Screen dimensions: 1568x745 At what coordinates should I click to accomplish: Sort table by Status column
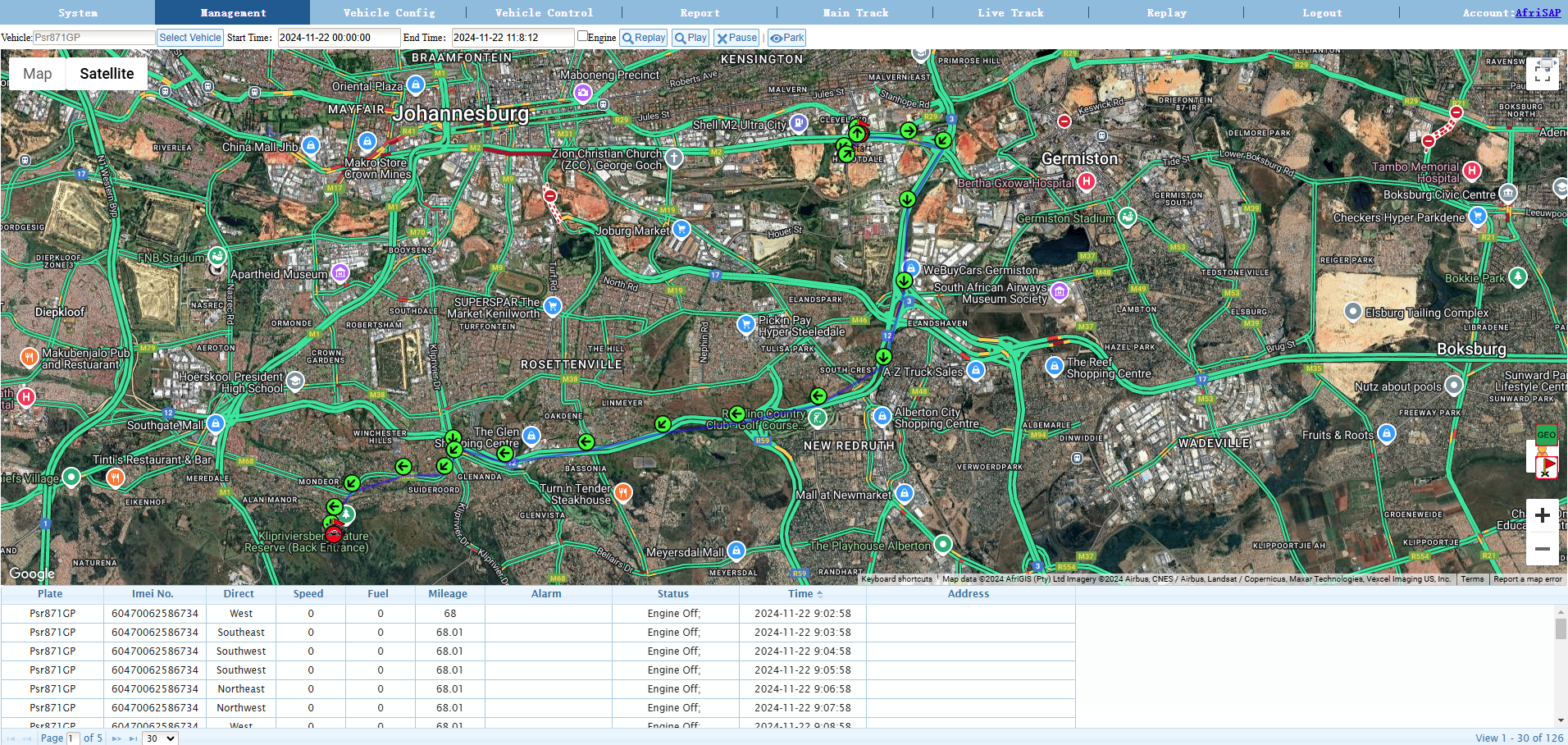point(673,594)
